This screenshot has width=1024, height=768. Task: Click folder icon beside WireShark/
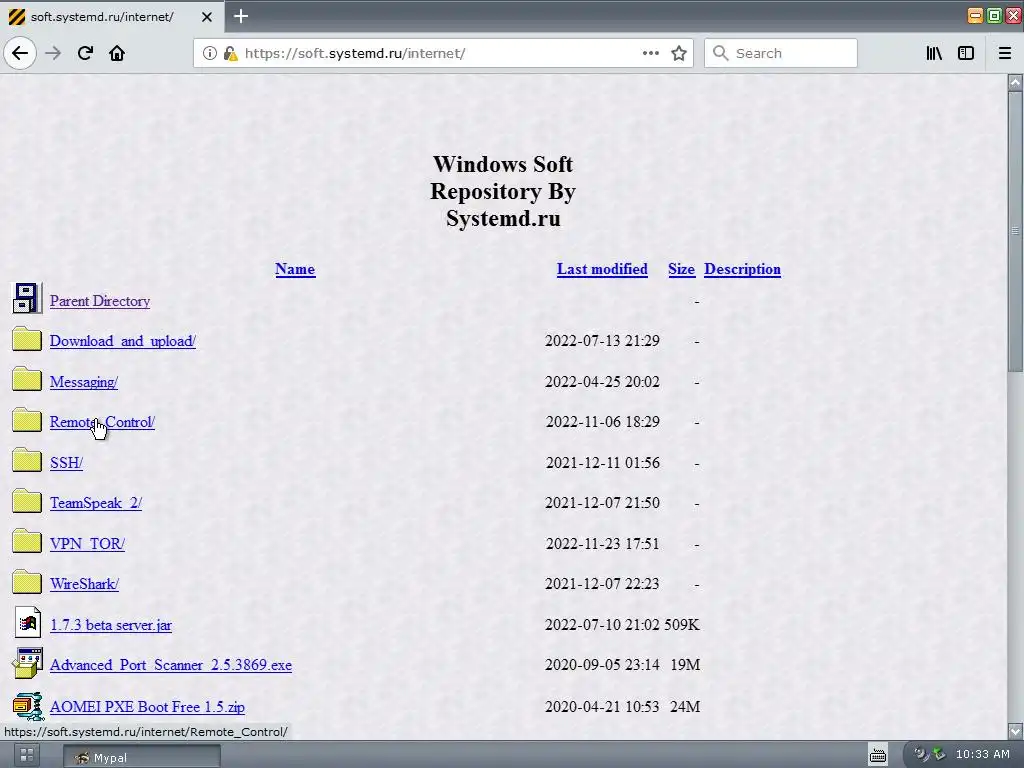point(27,582)
